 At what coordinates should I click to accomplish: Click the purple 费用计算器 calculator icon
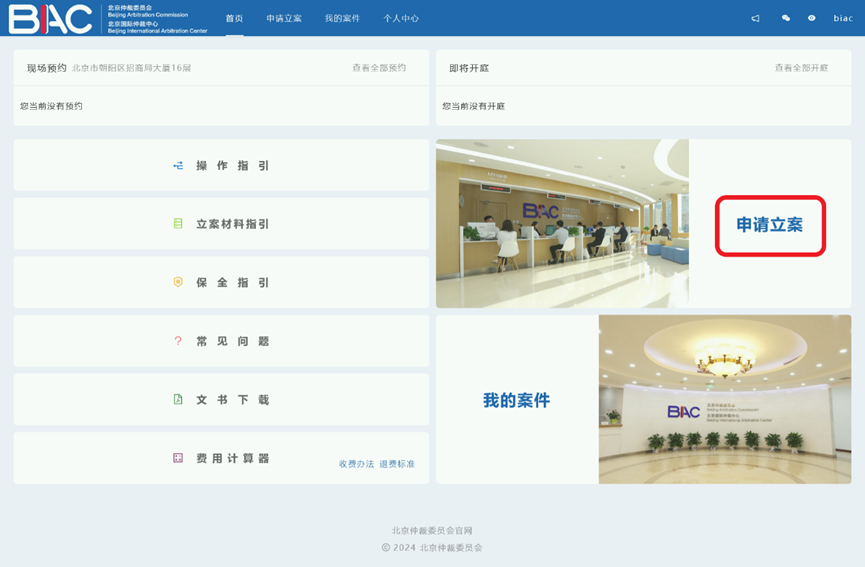pos(178,458)
